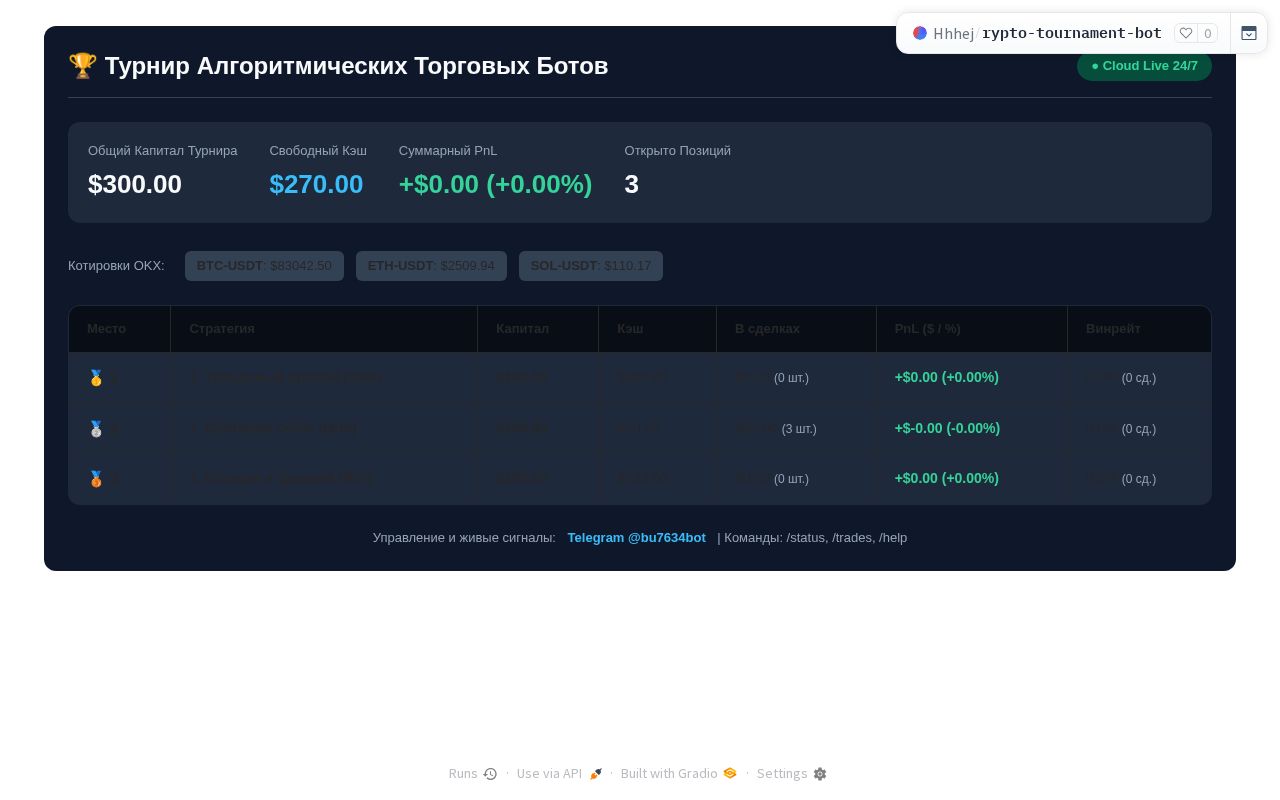Click the Свободный Кэш label
This screenshot has height=800, width=1280.
pos(318,150)
